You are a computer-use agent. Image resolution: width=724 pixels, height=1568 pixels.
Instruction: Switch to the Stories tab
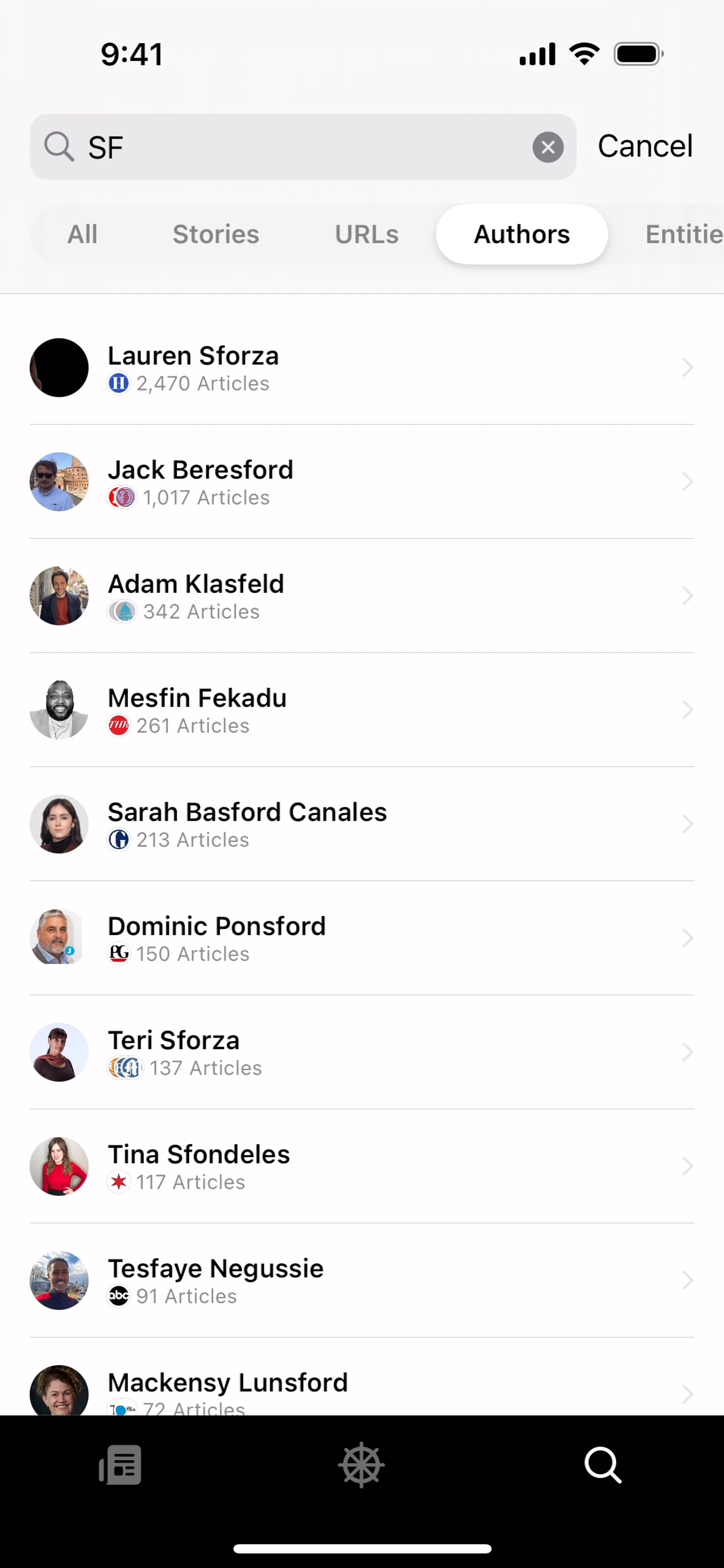click(x=216, y=235)
